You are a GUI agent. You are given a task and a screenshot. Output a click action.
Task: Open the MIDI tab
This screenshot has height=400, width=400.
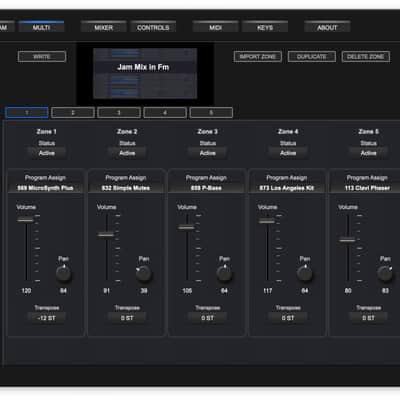pos(215,27)
